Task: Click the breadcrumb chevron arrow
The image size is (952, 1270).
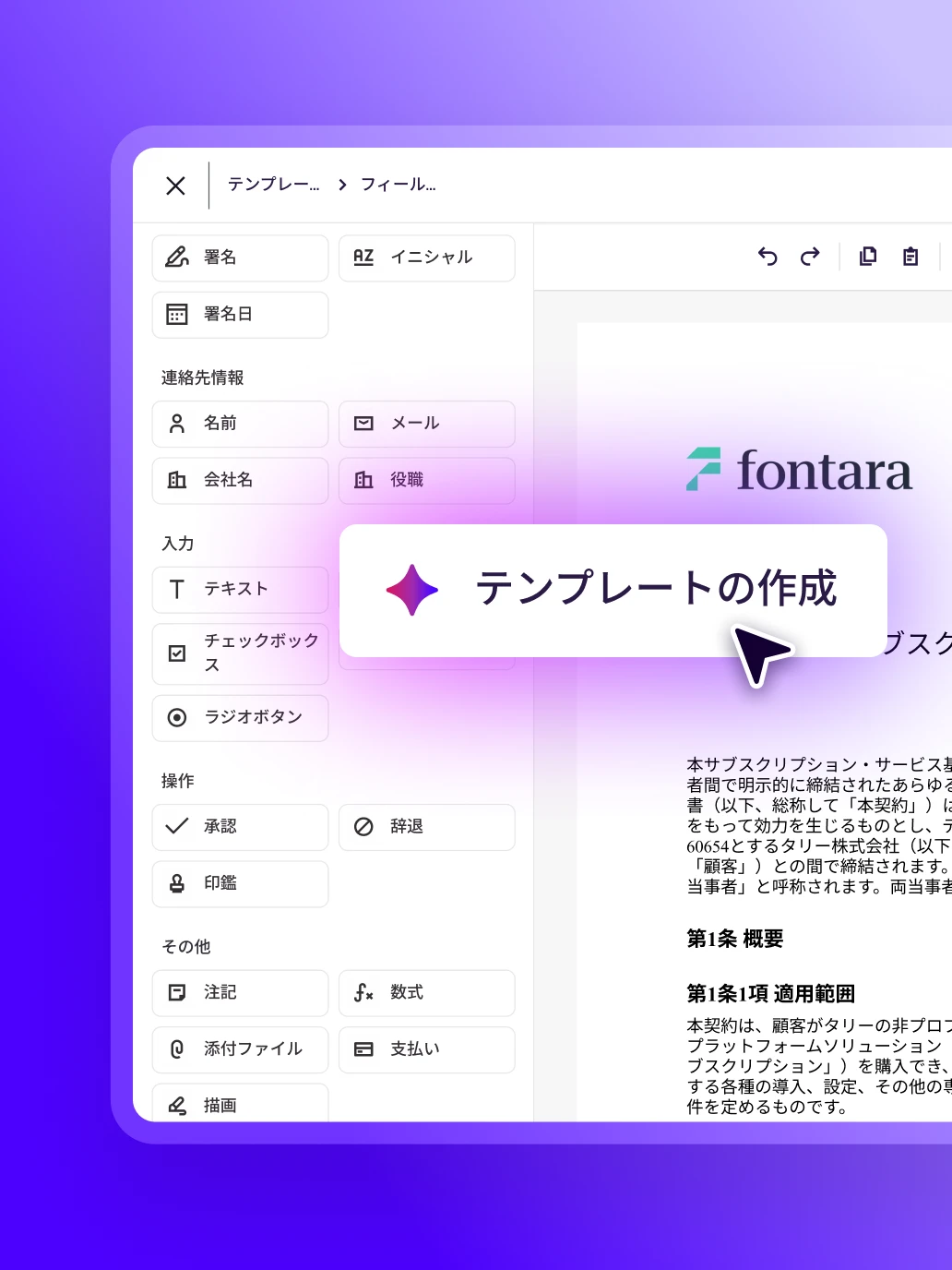Action: click(x=342, y=185)
